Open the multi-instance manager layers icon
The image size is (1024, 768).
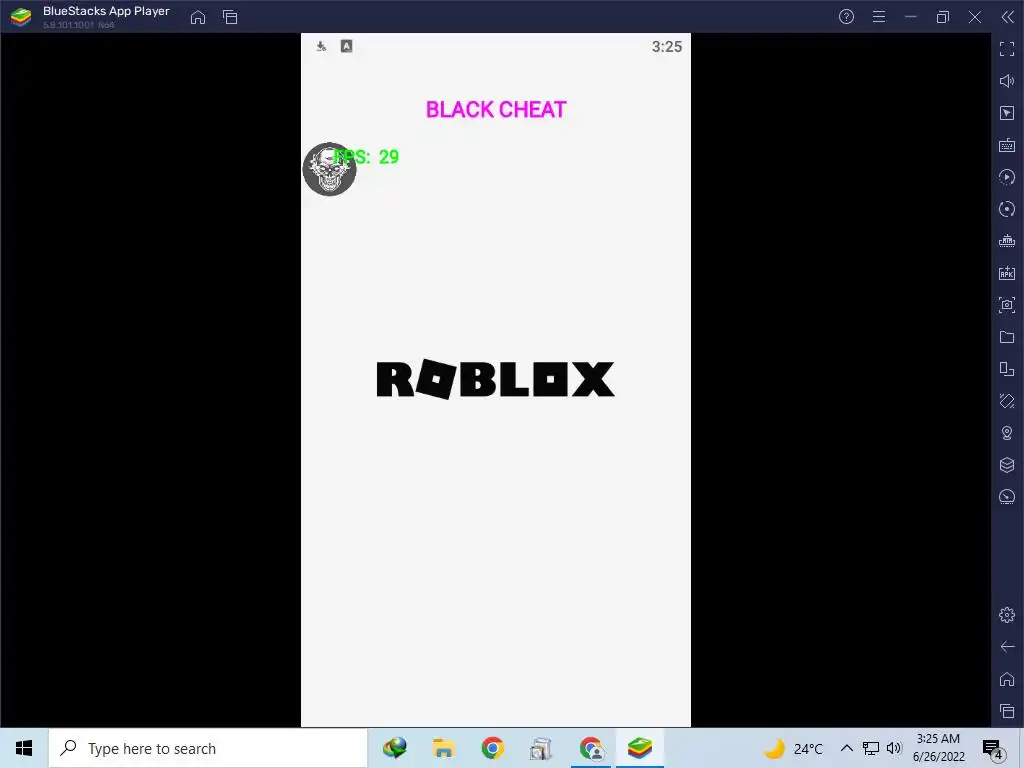pyautogui.click(x=1007, y=465)
